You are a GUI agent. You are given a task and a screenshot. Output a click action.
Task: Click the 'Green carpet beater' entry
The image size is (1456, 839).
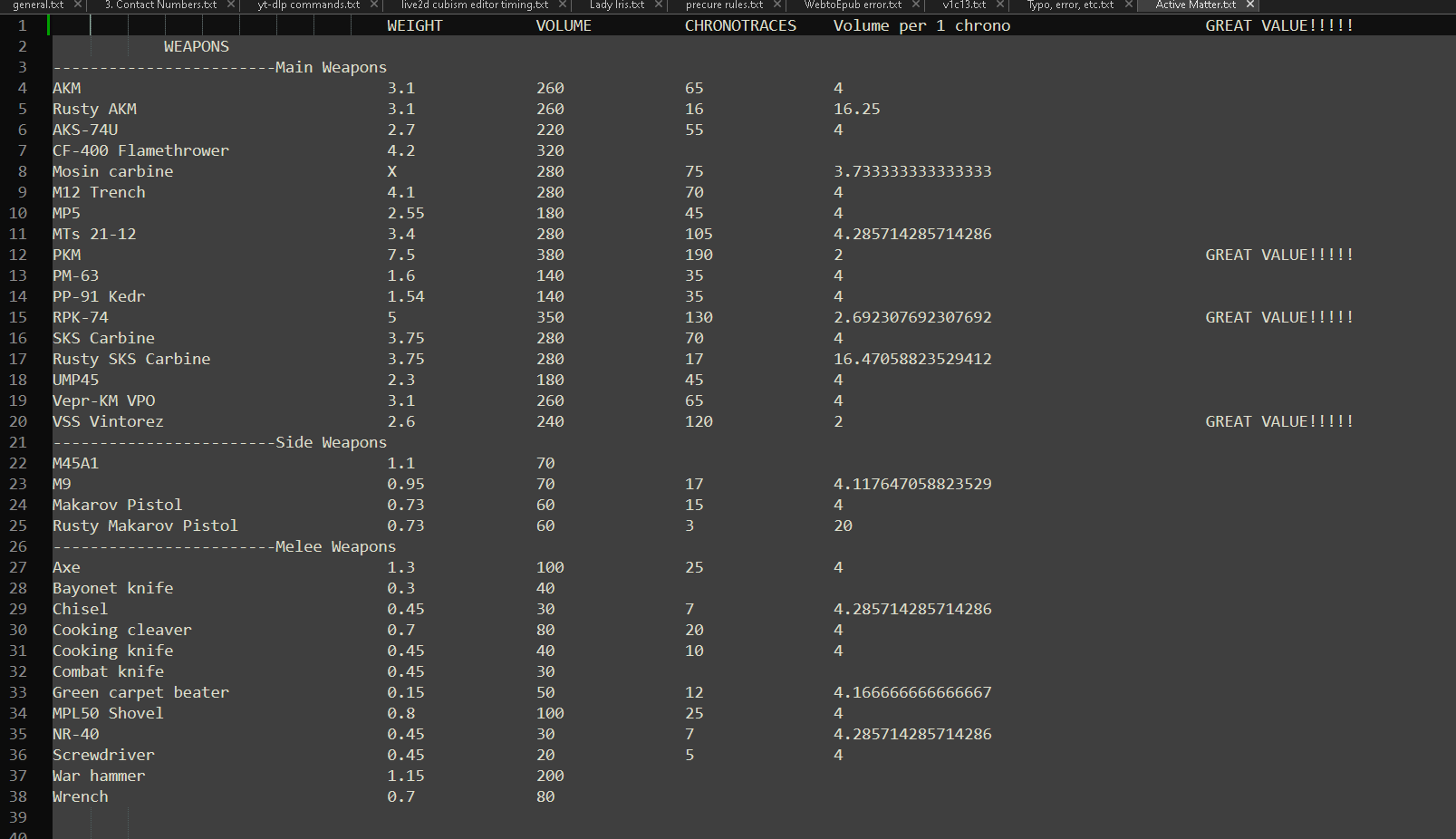pos(140,692)
